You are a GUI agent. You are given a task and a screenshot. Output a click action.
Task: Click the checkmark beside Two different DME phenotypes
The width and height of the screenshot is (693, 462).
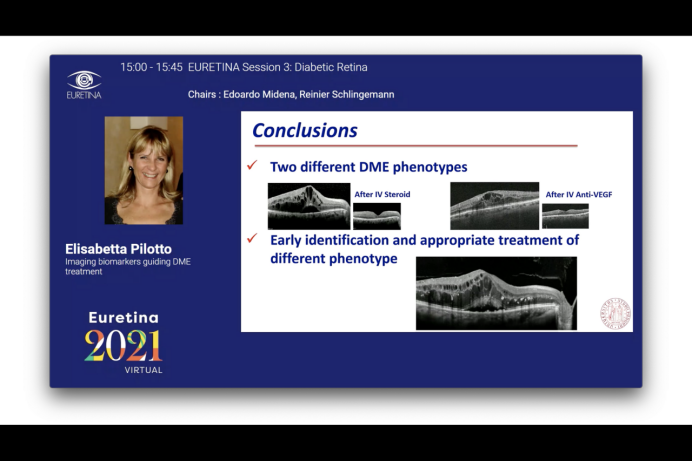[252, 166]
